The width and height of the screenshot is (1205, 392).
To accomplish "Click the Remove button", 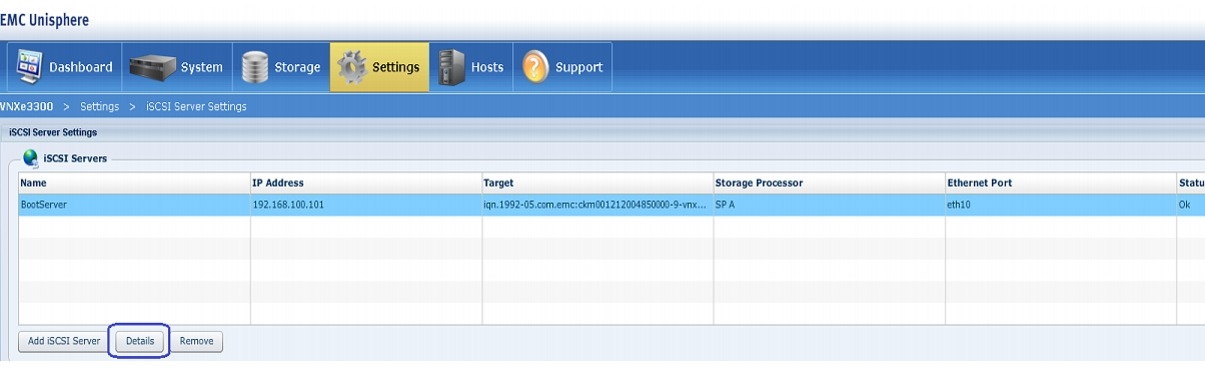I will click(196, 341).
